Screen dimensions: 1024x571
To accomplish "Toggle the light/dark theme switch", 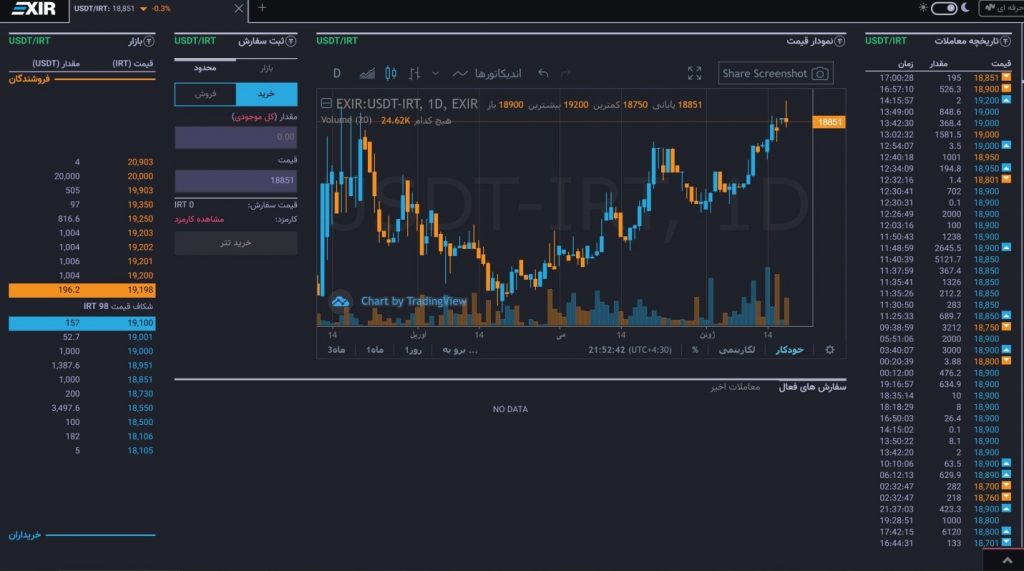I will [x=944, y=8].
